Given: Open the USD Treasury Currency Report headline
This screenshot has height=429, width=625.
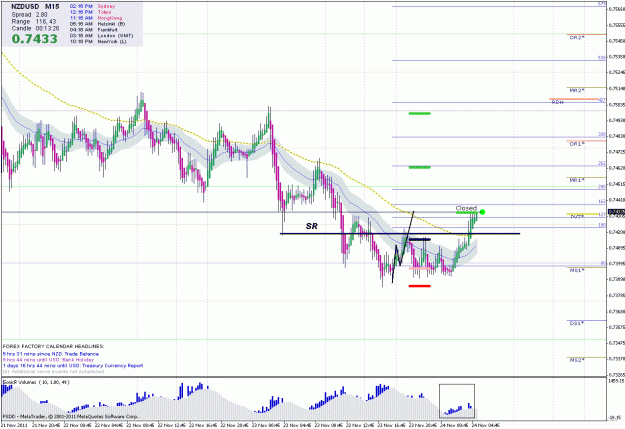Looking at the screenshot, I should (73, 366).
